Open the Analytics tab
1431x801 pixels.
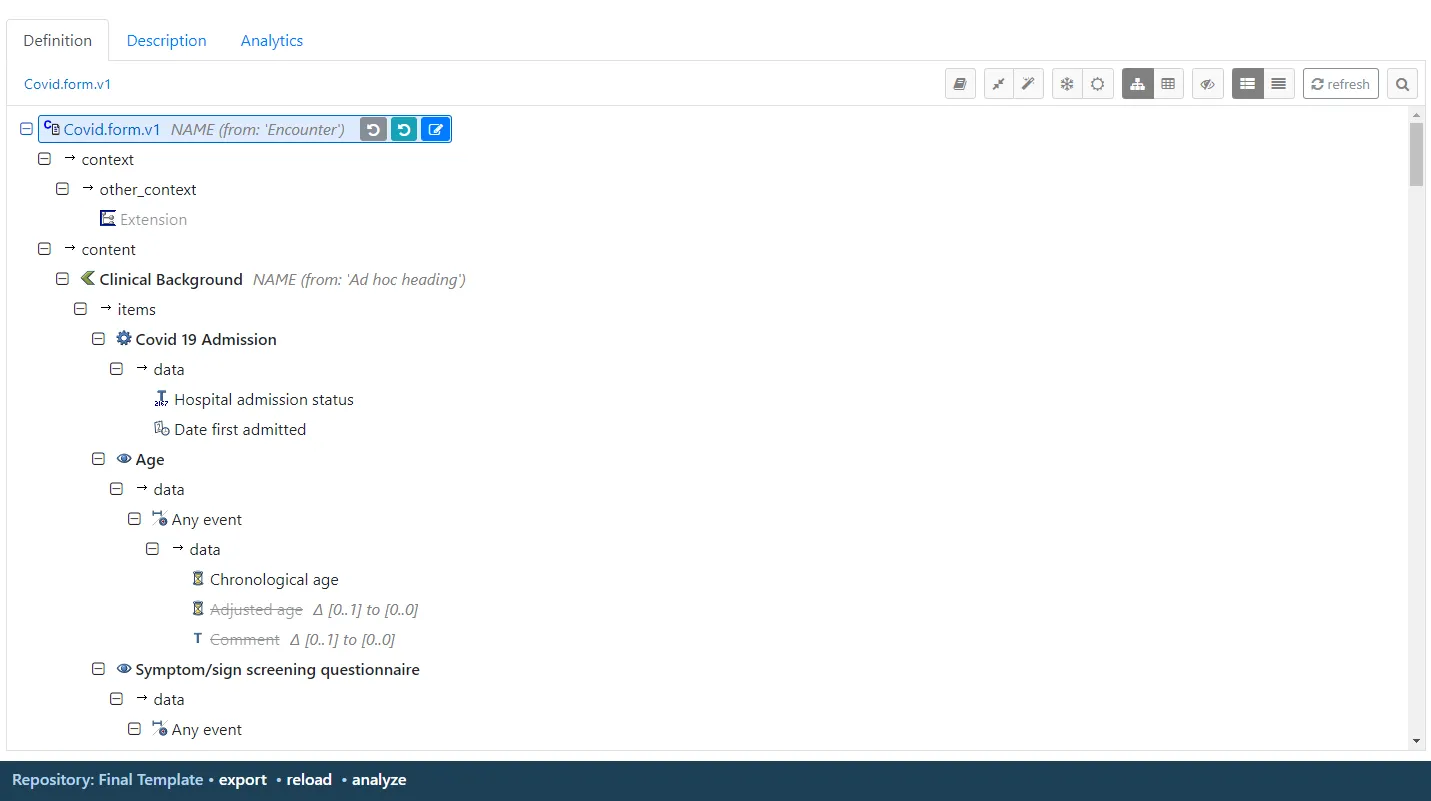click(271, 40)
